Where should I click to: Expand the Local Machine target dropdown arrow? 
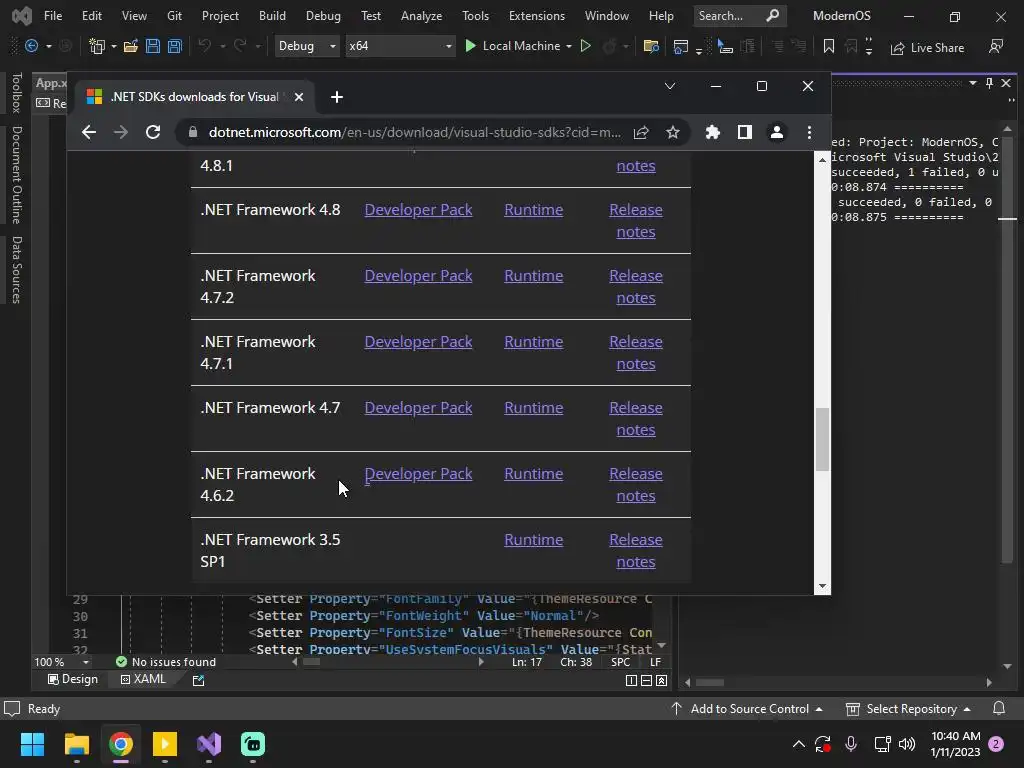569,46
